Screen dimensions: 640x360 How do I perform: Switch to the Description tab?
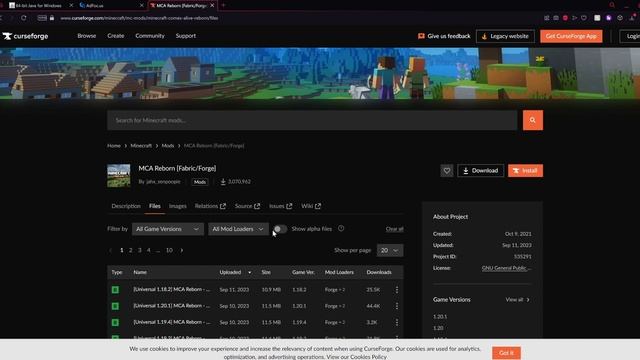coord(126,206)
